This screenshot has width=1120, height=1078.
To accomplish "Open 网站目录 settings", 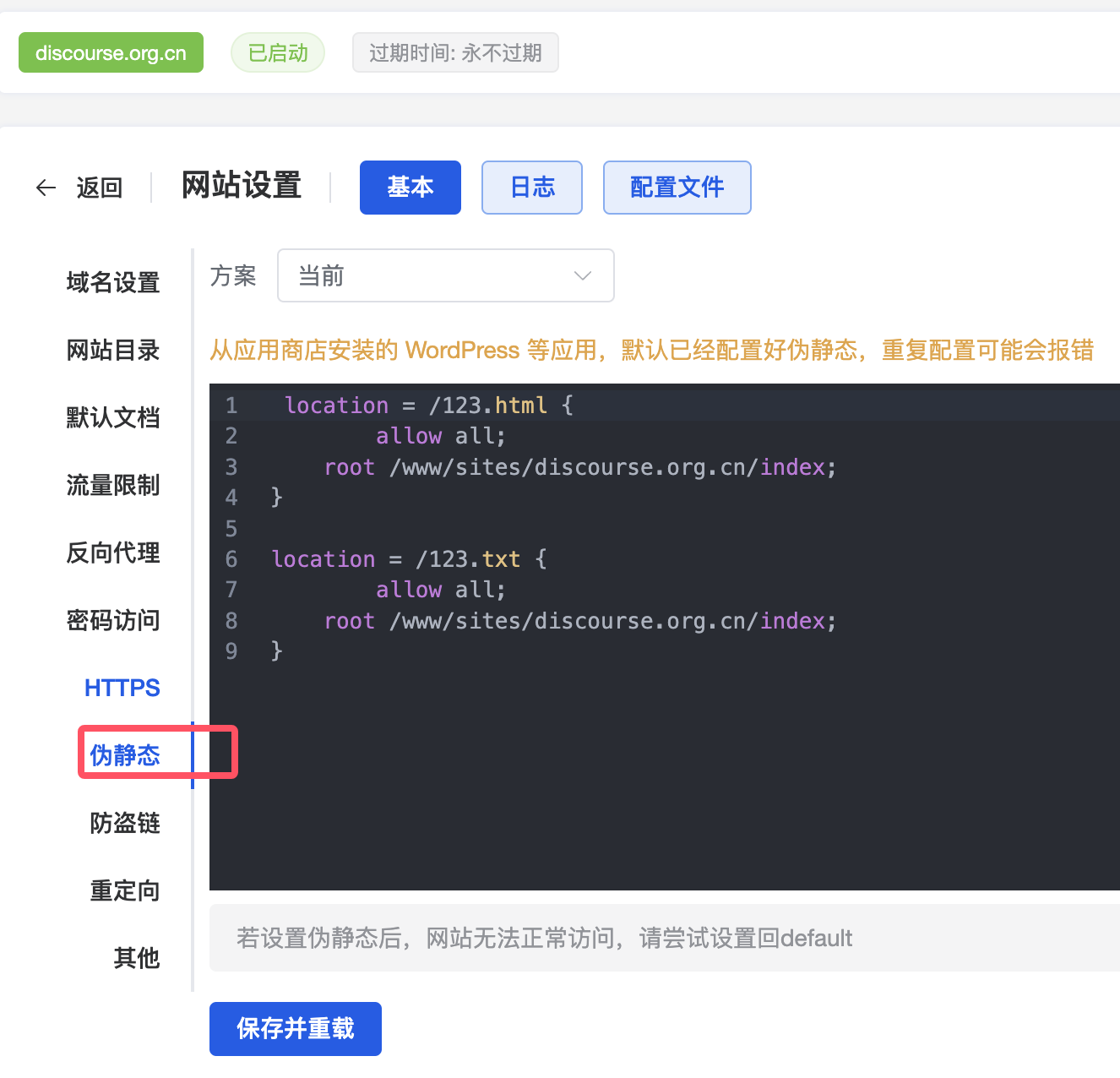I will pos(113,350).
